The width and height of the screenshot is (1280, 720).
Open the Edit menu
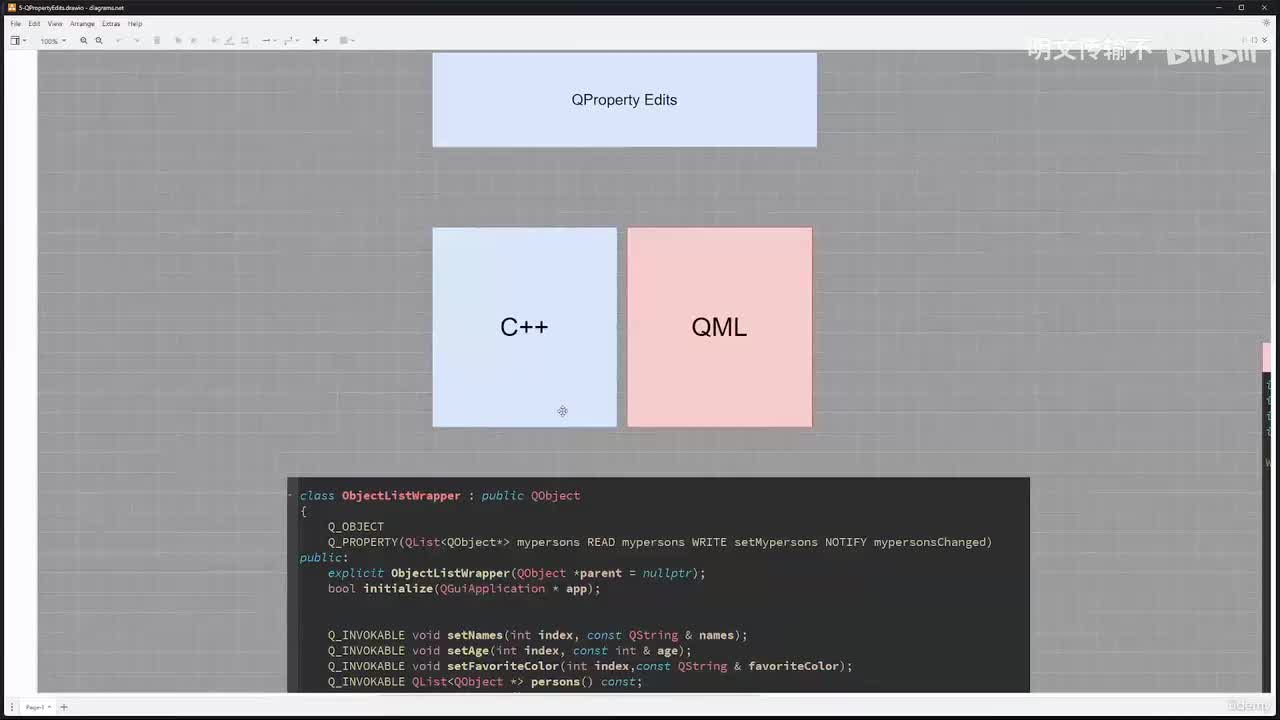click(x=34, y=23)
